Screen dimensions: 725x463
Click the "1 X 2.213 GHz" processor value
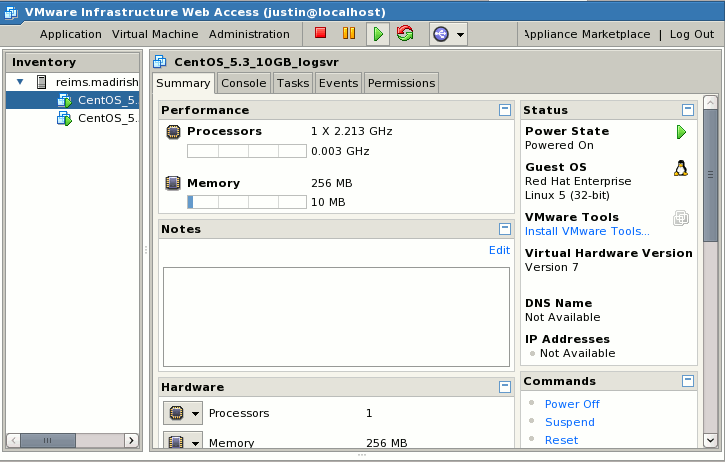pyautogui.click(x=351, y=131)
